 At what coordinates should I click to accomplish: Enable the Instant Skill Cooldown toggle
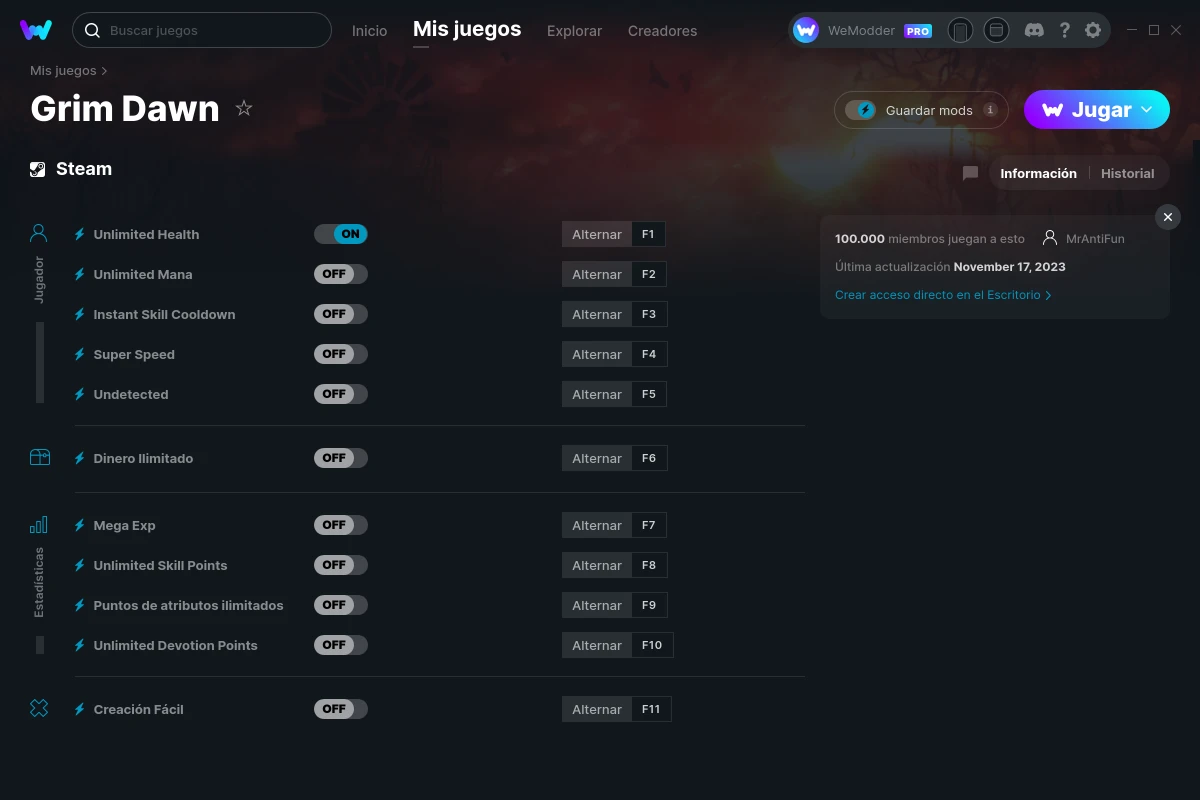[x=341, y=314]
